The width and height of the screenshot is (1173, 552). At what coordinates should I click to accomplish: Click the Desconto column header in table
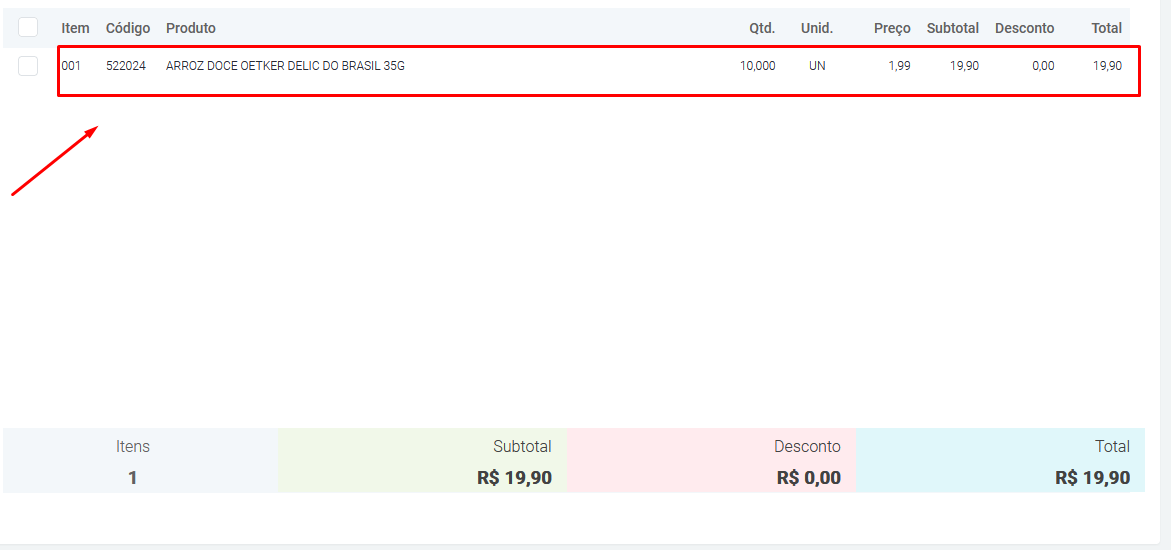[x=1024, y=28]
